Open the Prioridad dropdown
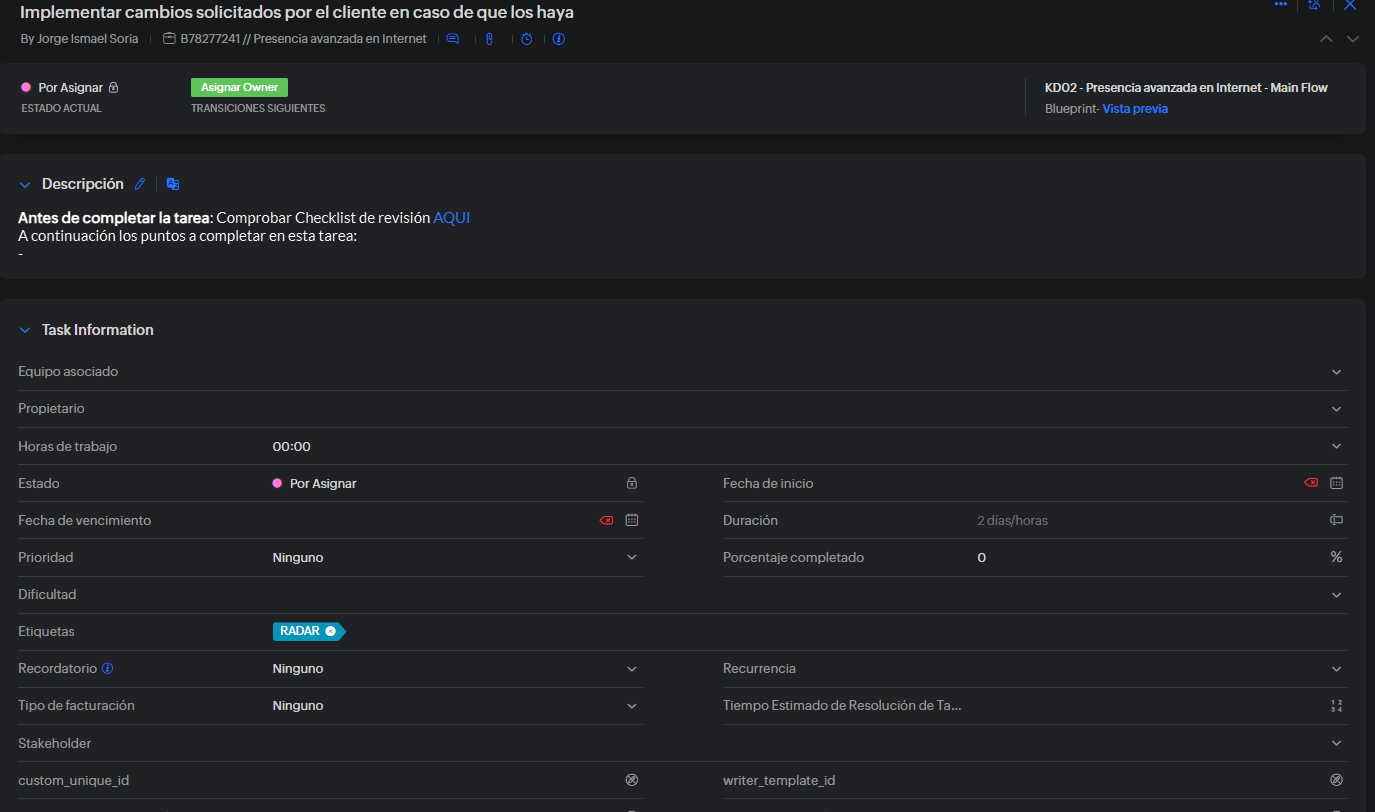Viewport: 1375px width, 812px height. click(x=632, y=557)
